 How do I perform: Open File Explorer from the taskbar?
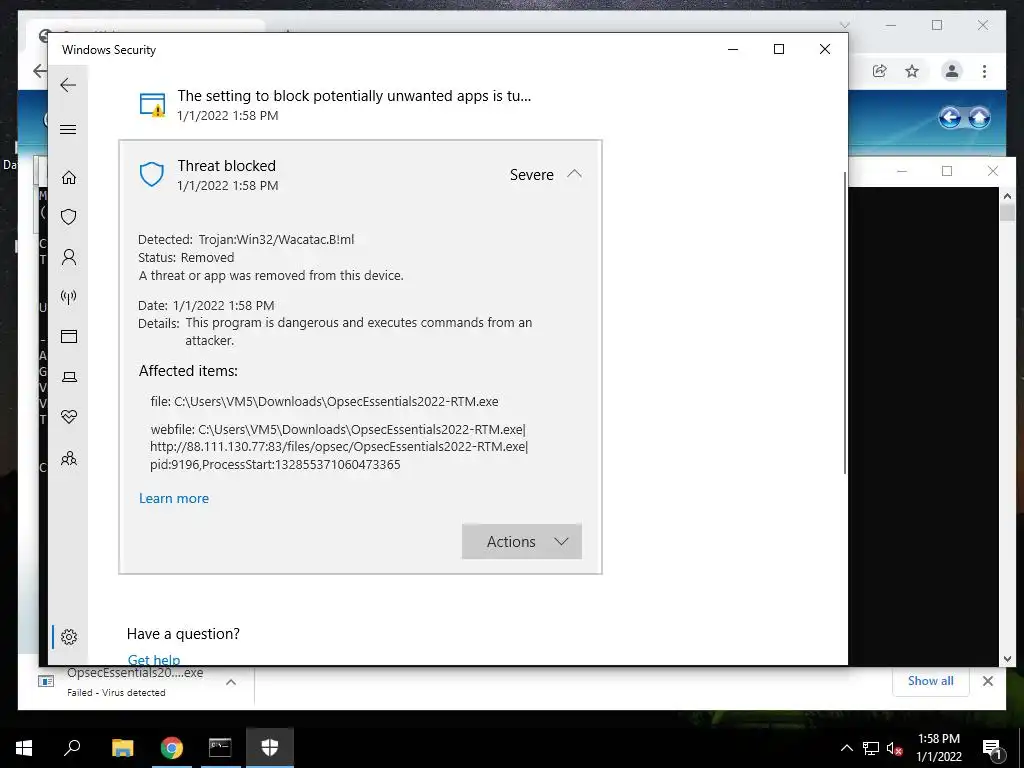click(122, 748)
